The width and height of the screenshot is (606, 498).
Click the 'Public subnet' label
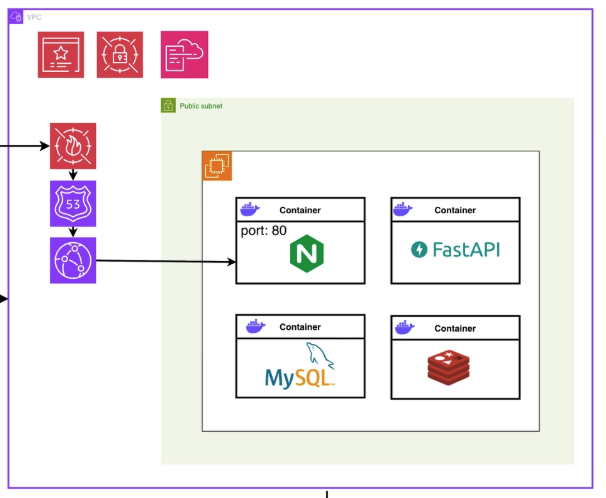[201, 106]
